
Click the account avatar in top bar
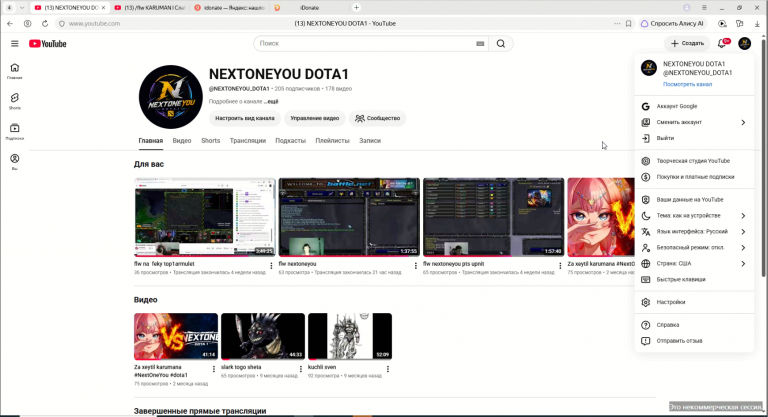pyautogui.click(x=744, y=44)
